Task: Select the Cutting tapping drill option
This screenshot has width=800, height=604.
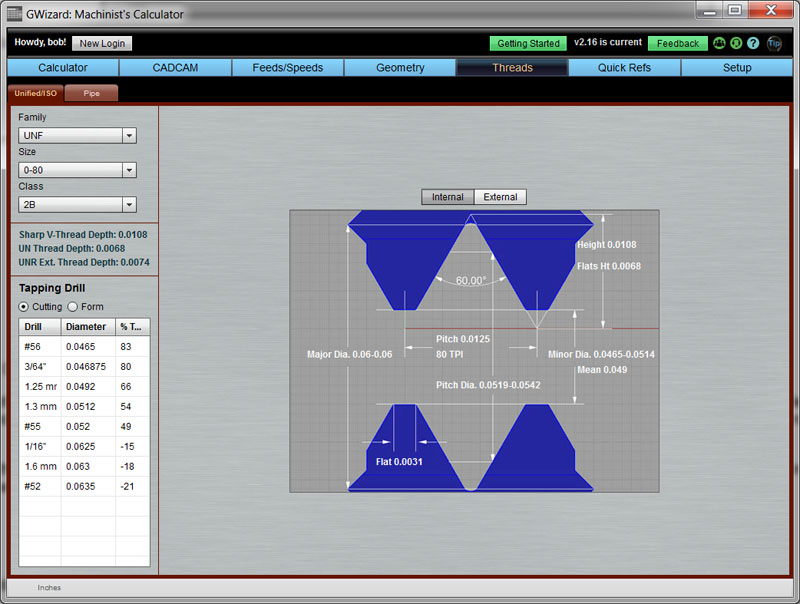Action: pos(40,307)
